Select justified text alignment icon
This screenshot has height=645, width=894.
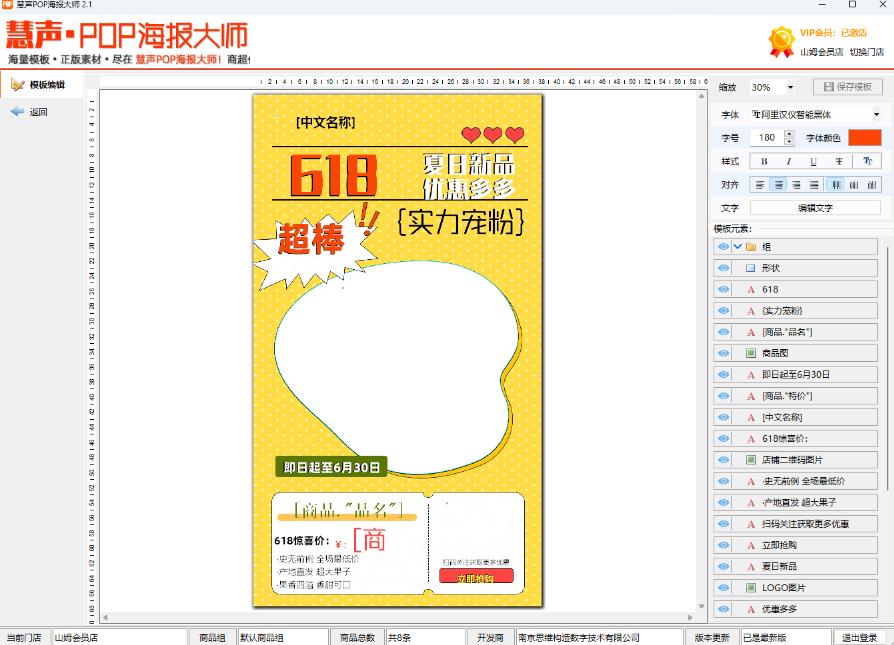(x=814, y=185)
